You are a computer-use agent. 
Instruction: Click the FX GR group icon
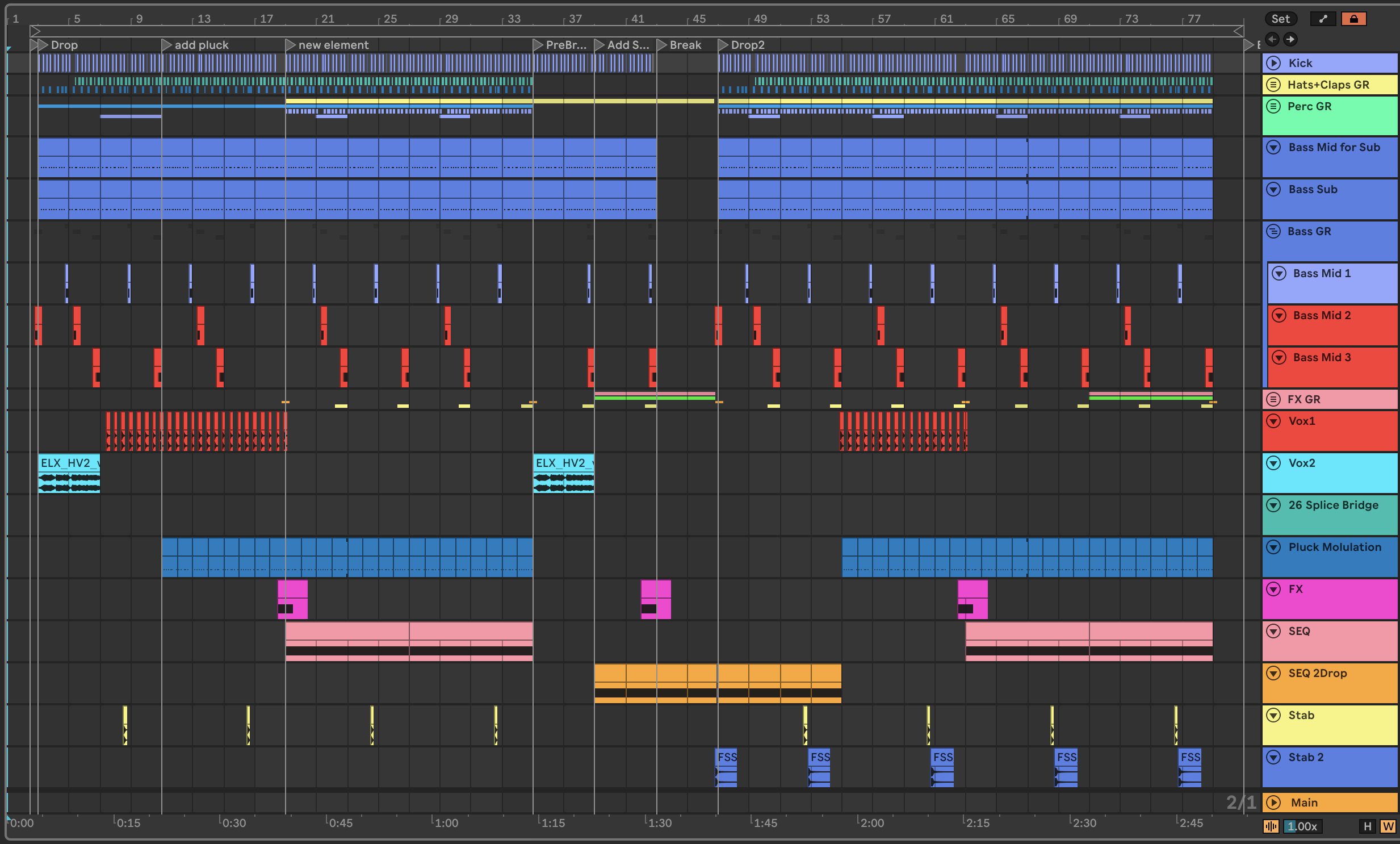tap(1273, 399)
